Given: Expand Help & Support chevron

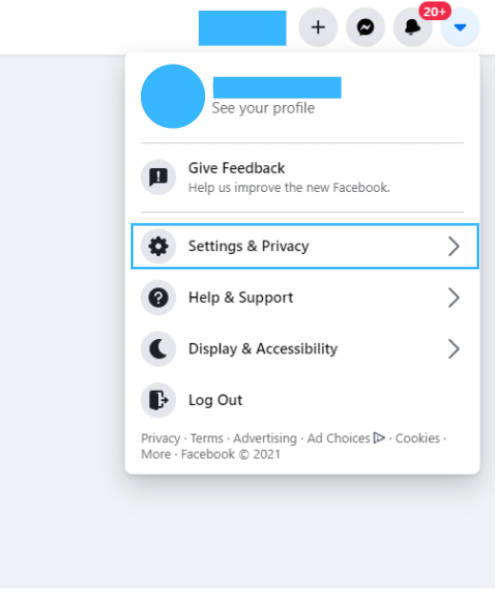Looking at the screenshot, I should [455, 298].
